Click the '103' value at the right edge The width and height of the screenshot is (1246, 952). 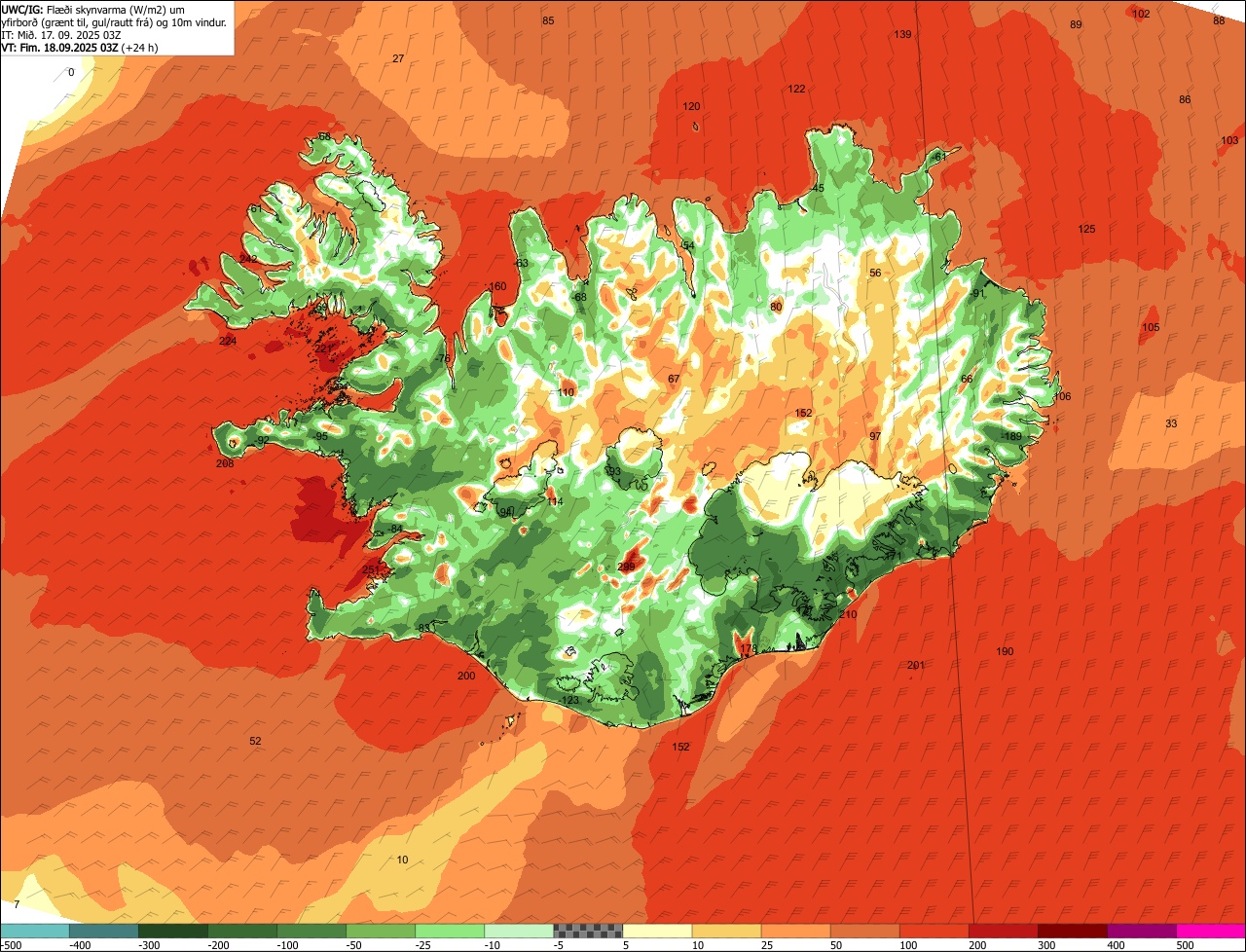[x=1229, y=140]
